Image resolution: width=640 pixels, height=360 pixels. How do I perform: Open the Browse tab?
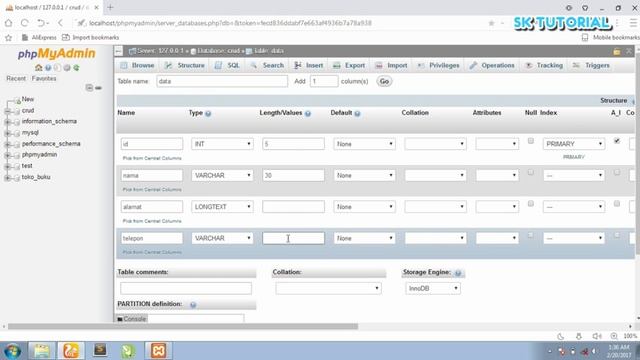click(138, 65)
